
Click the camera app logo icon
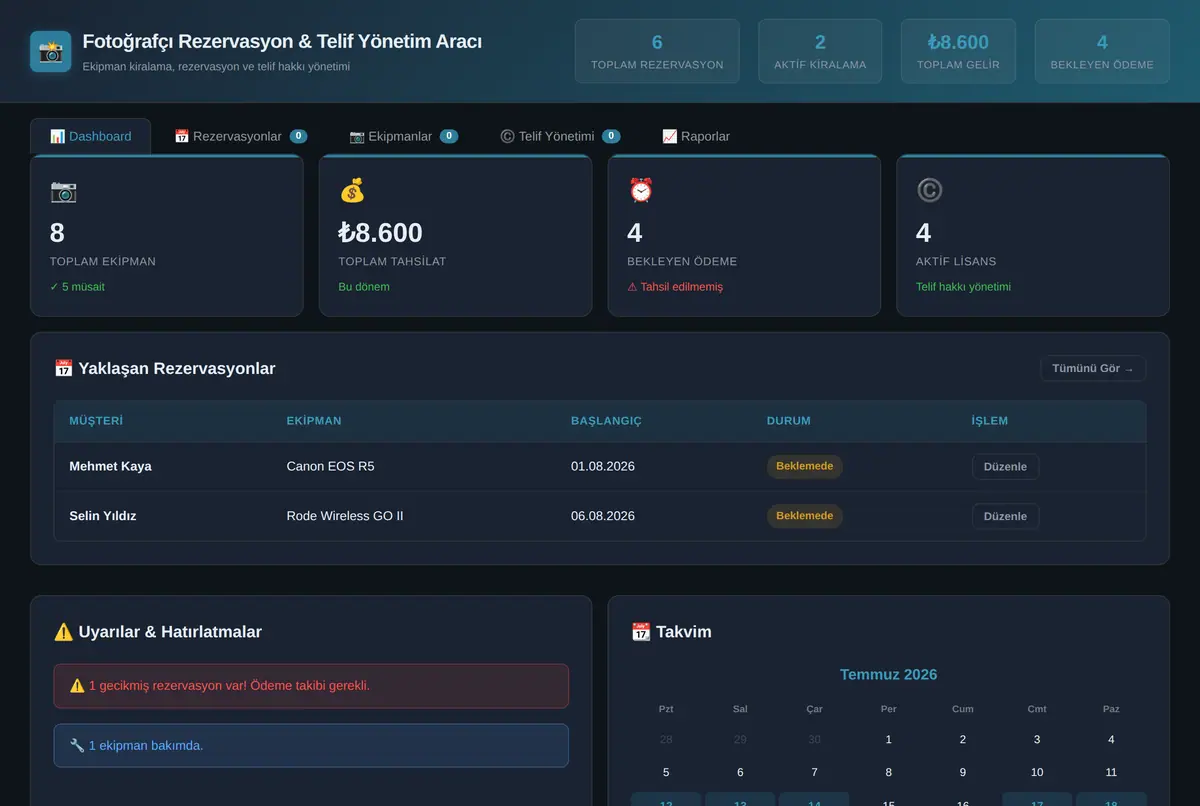(51, 51)
